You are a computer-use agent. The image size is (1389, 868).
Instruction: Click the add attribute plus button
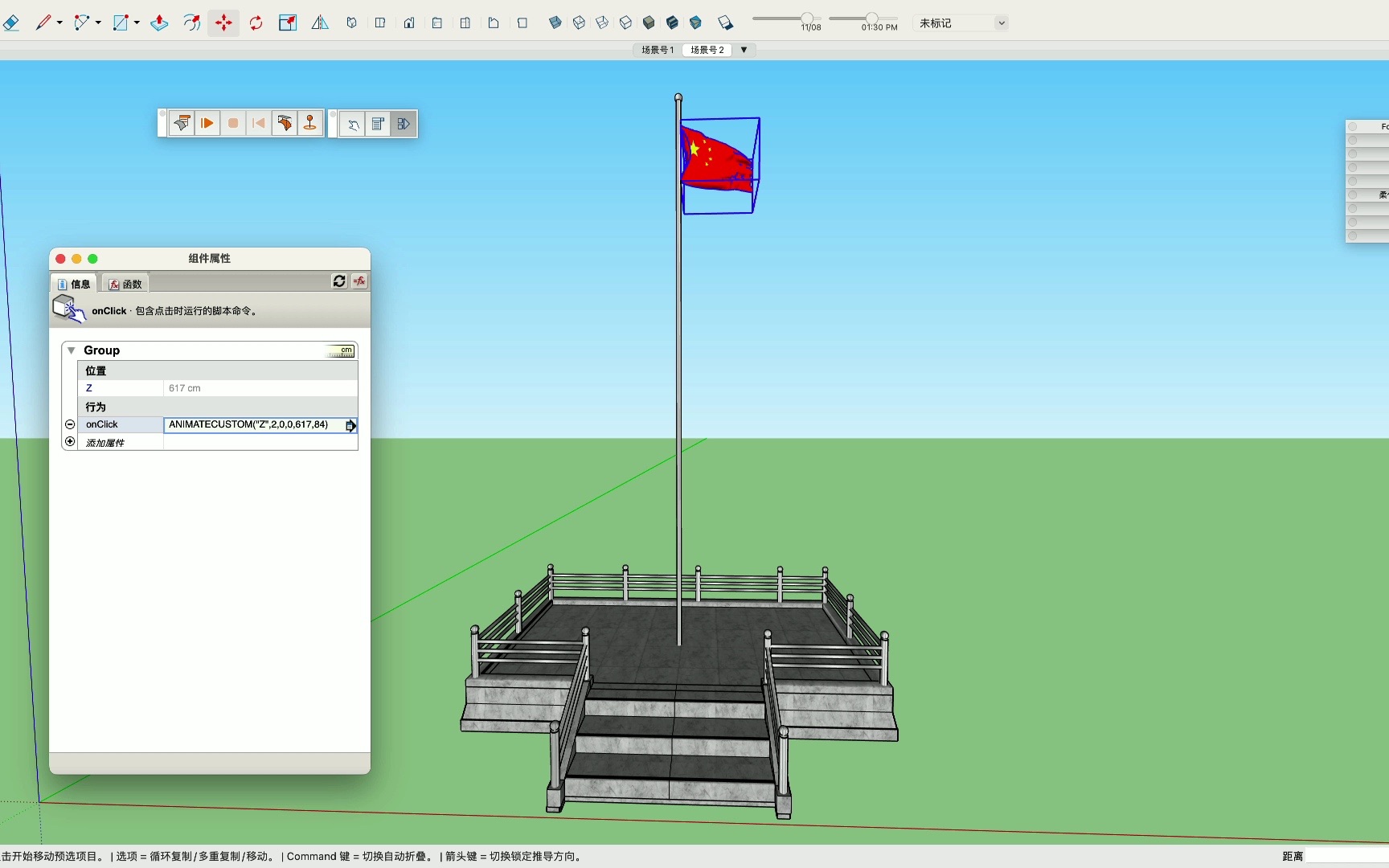(x=70, y=442)
